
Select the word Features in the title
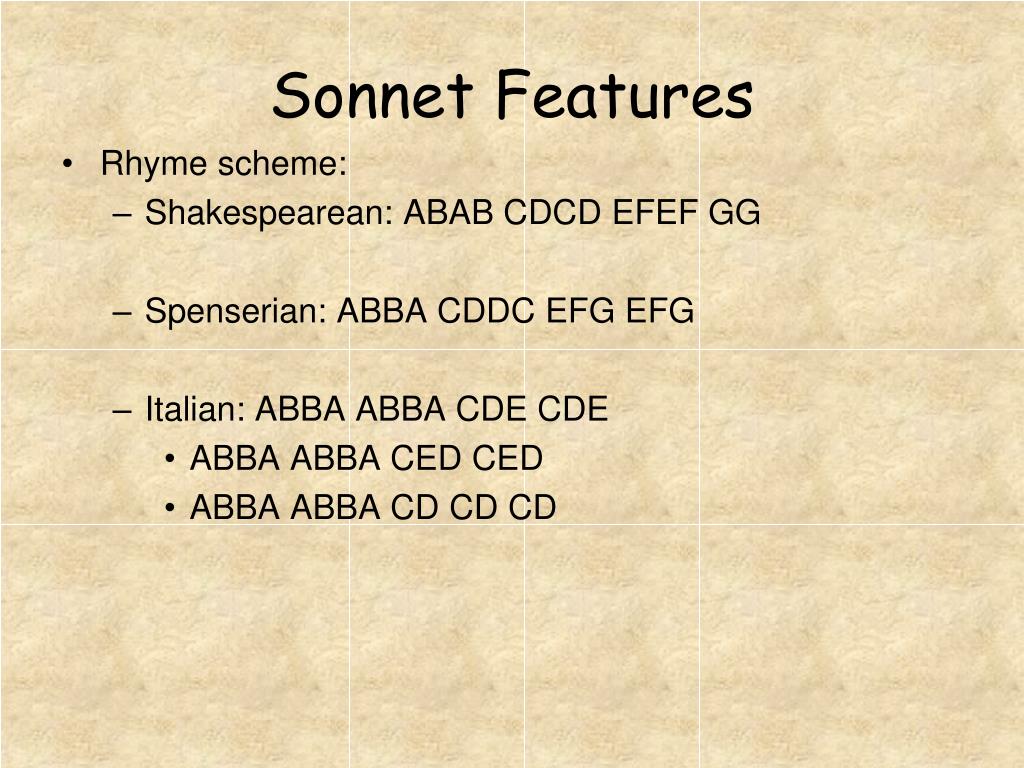click(625, 95)
